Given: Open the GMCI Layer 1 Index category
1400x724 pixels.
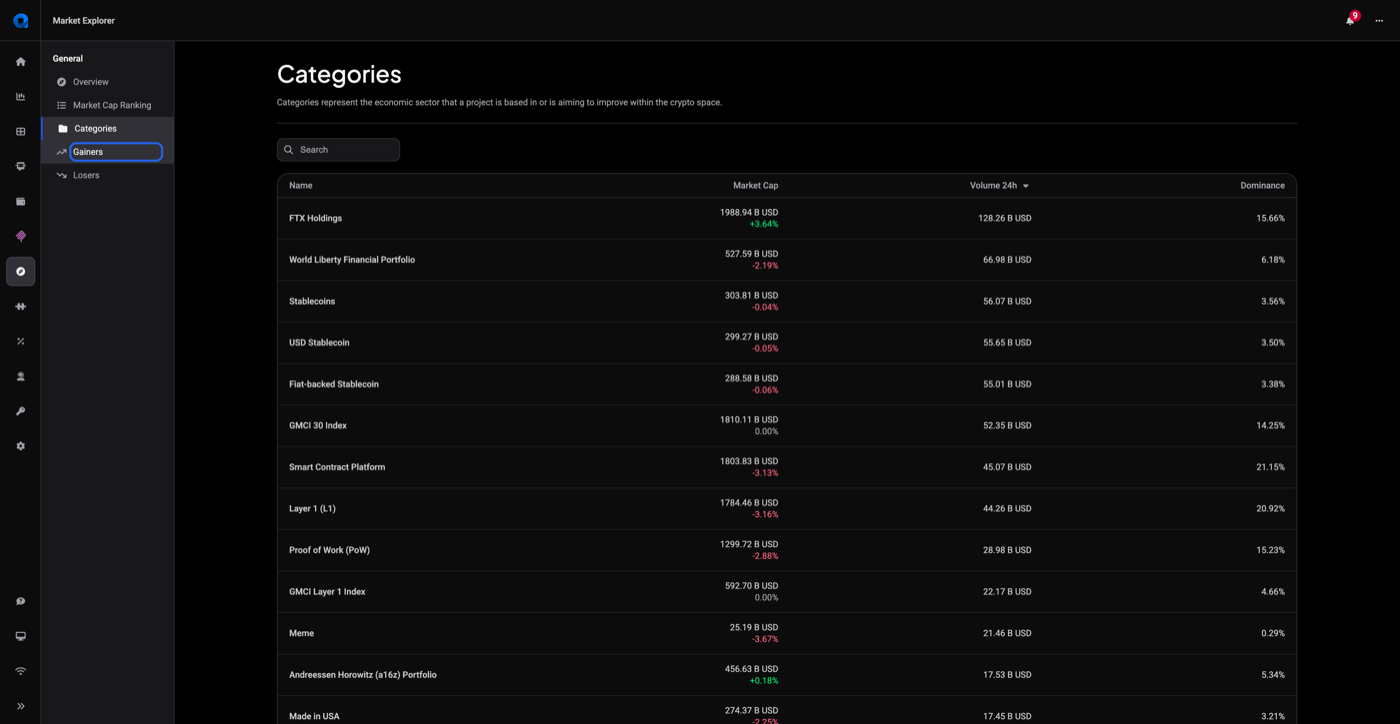Looking at the screenshot, I should click(786, 592).
